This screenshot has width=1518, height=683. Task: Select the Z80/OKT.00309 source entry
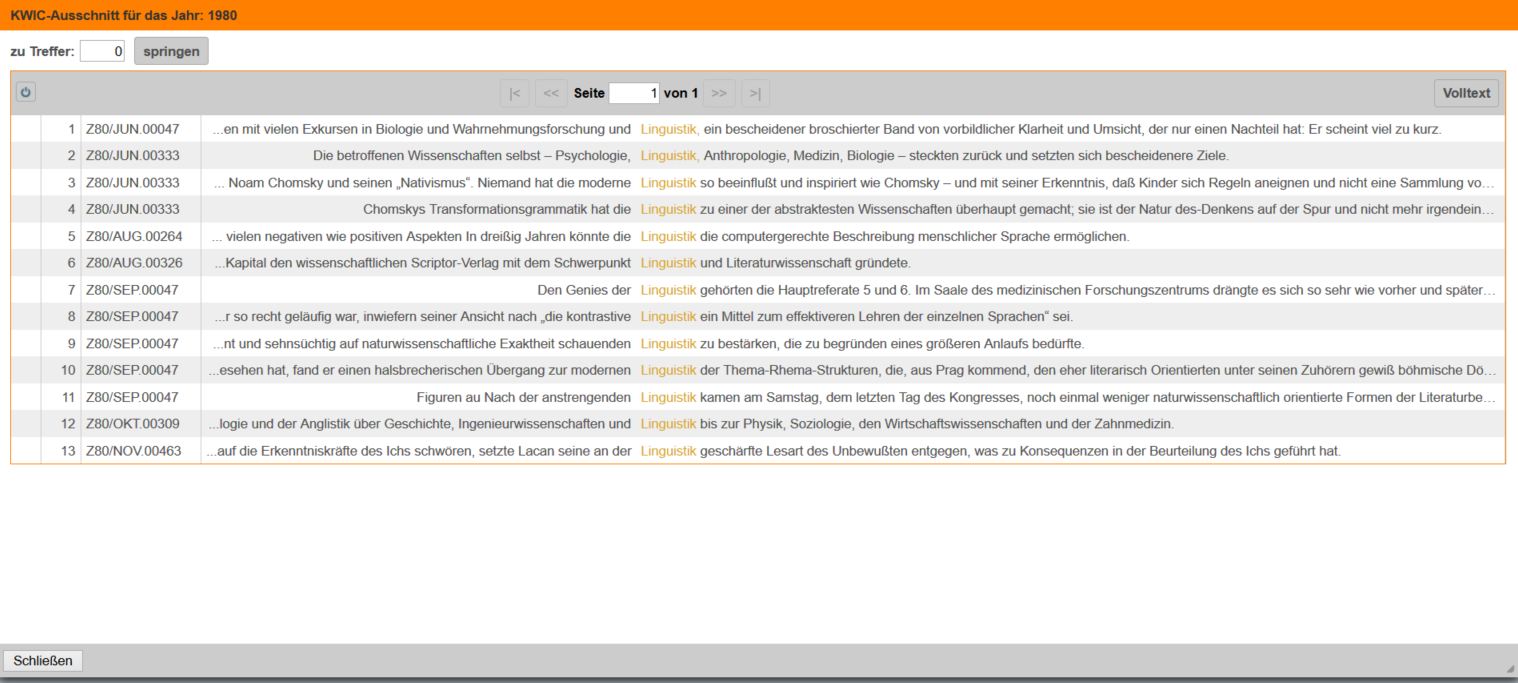click(x=133, y=424)
